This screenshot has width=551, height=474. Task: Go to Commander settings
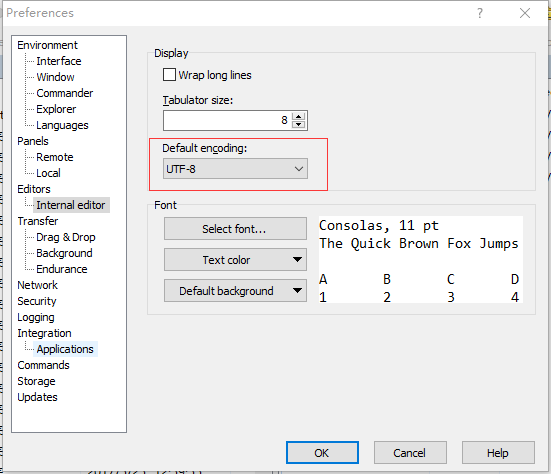tap(65, 93)
